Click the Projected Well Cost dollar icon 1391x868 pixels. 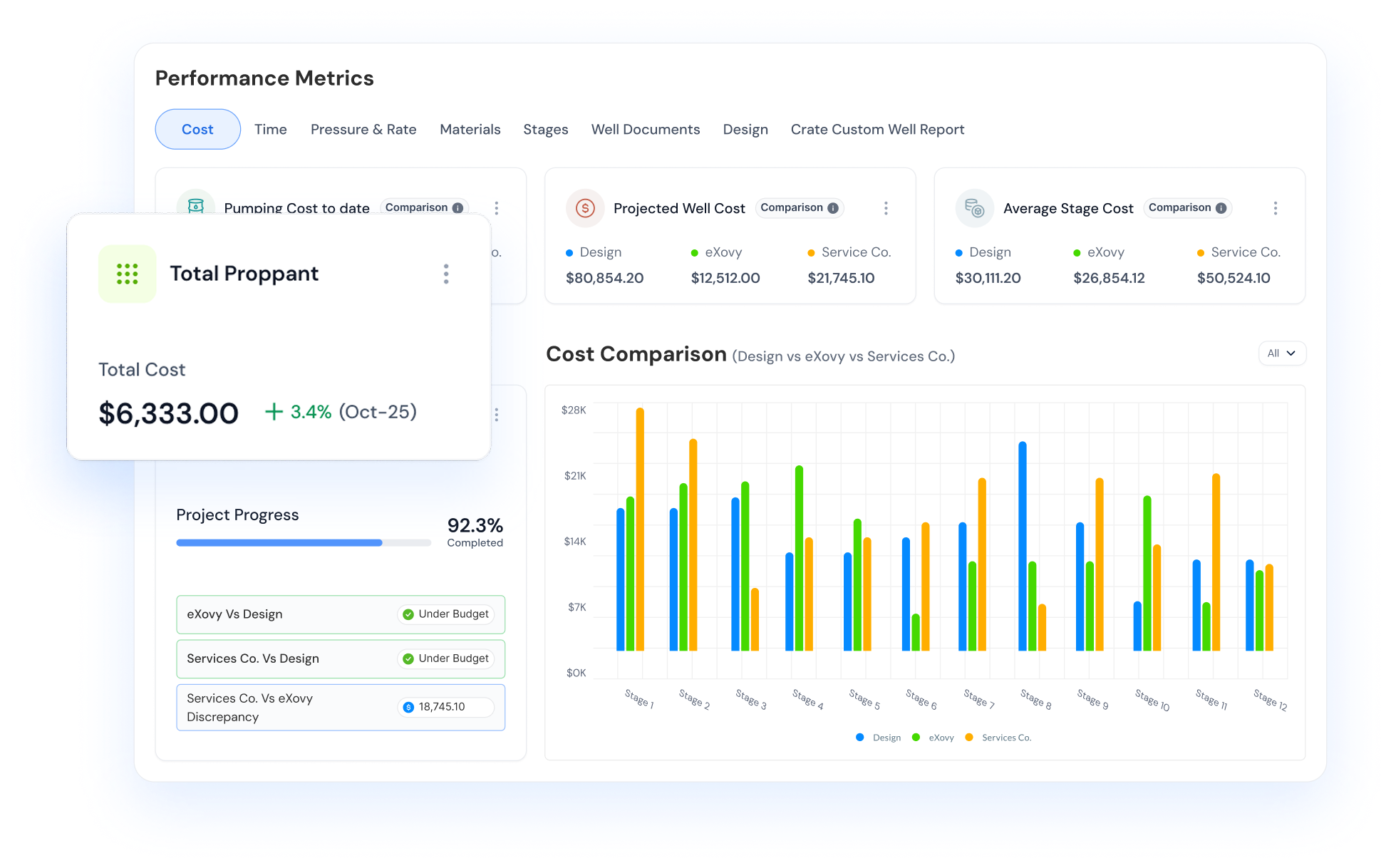tap(585, 208)
